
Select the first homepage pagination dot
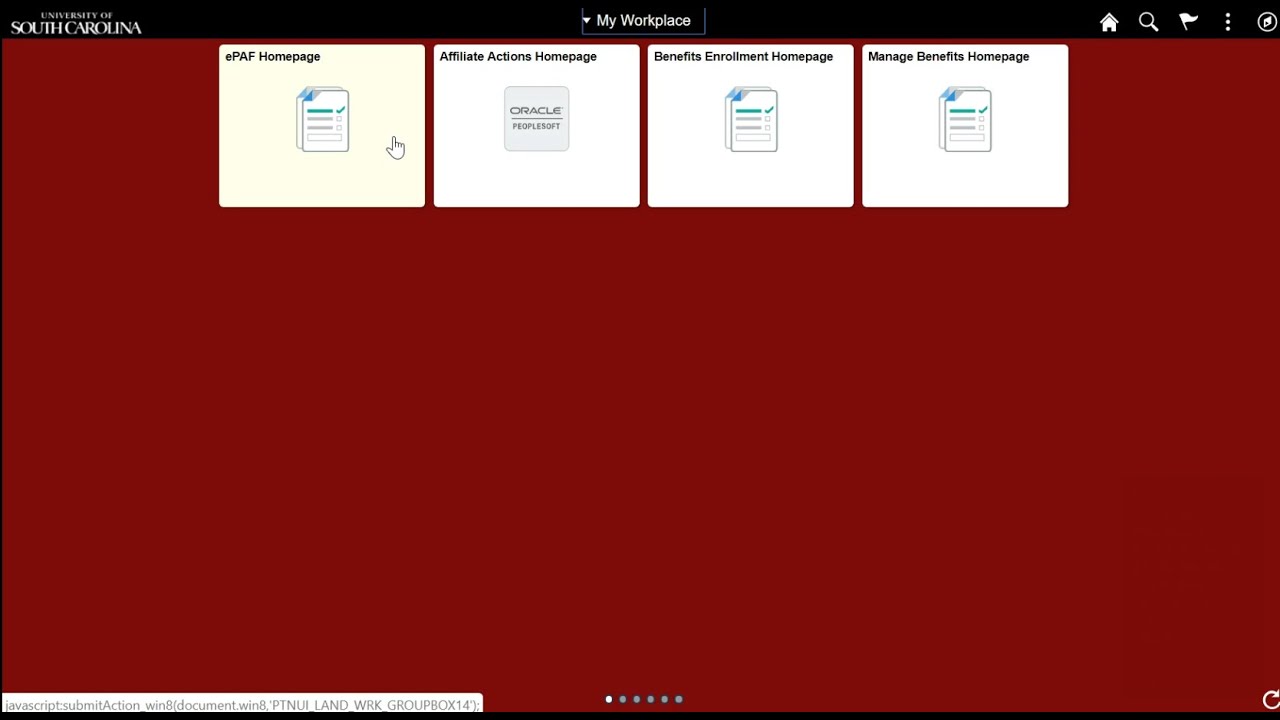point(609,699)
